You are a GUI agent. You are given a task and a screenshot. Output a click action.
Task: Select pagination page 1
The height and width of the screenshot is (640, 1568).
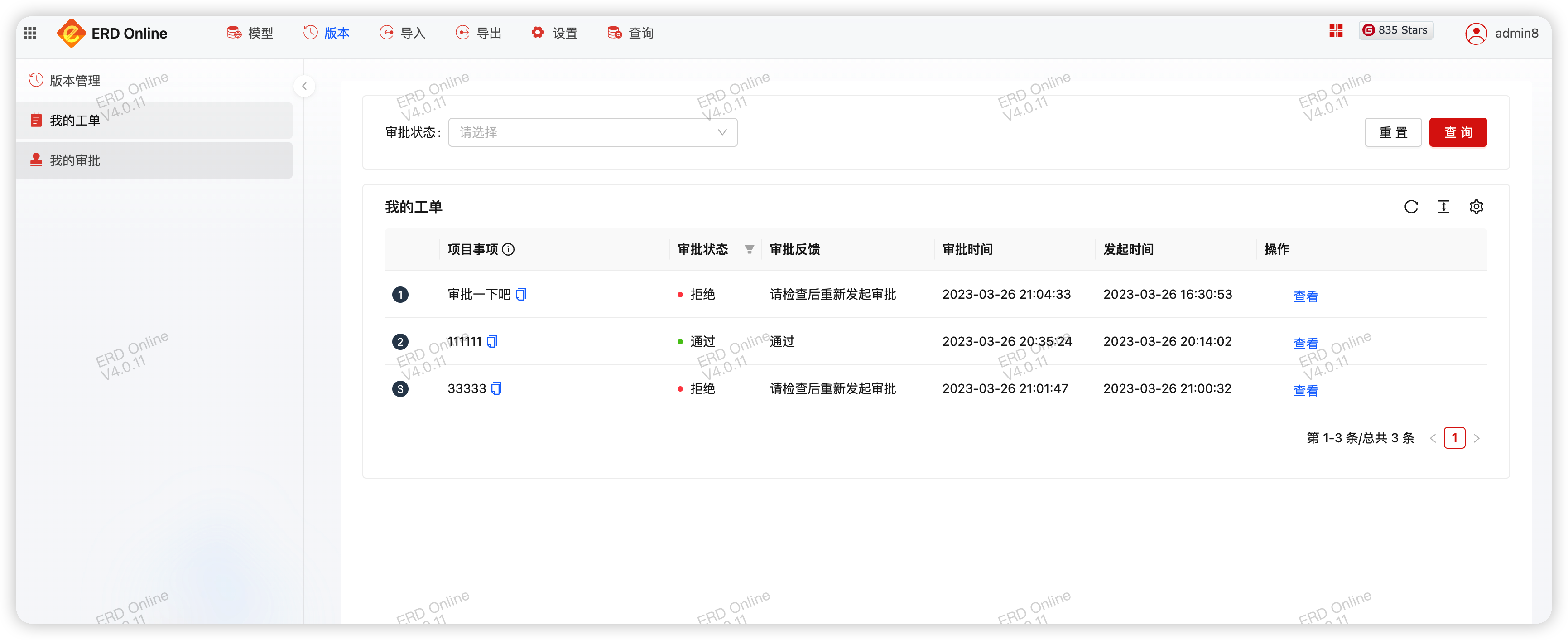pos(1454,438)
